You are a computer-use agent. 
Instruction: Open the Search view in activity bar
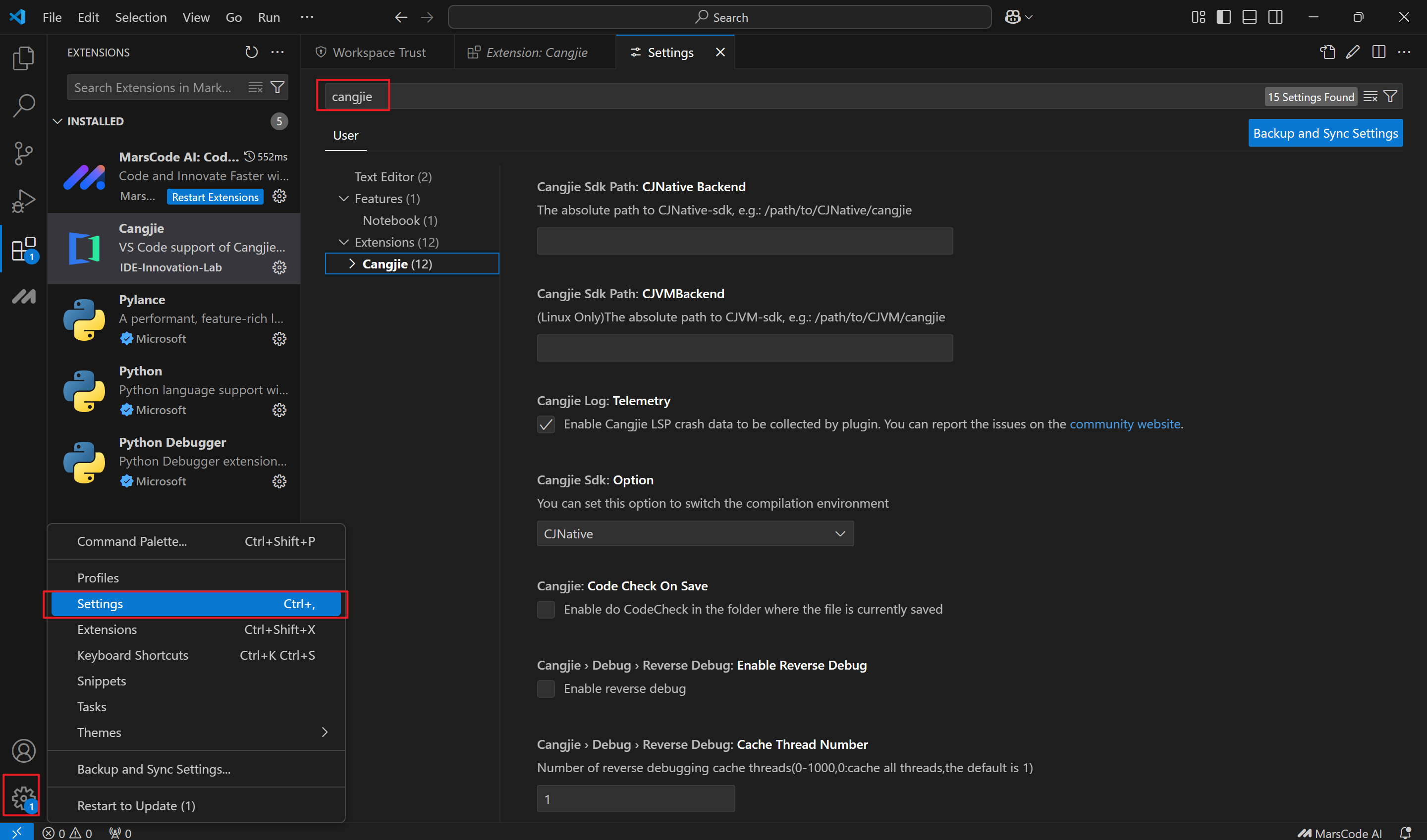click(x=23, y=105)
